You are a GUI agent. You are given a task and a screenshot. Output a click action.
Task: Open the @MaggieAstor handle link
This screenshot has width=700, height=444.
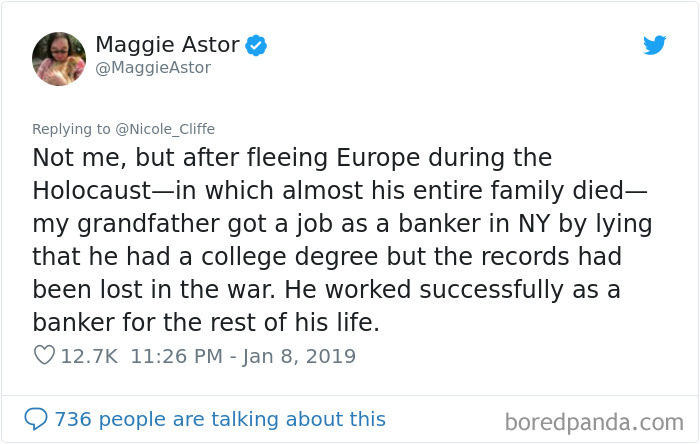click(153, 68)
